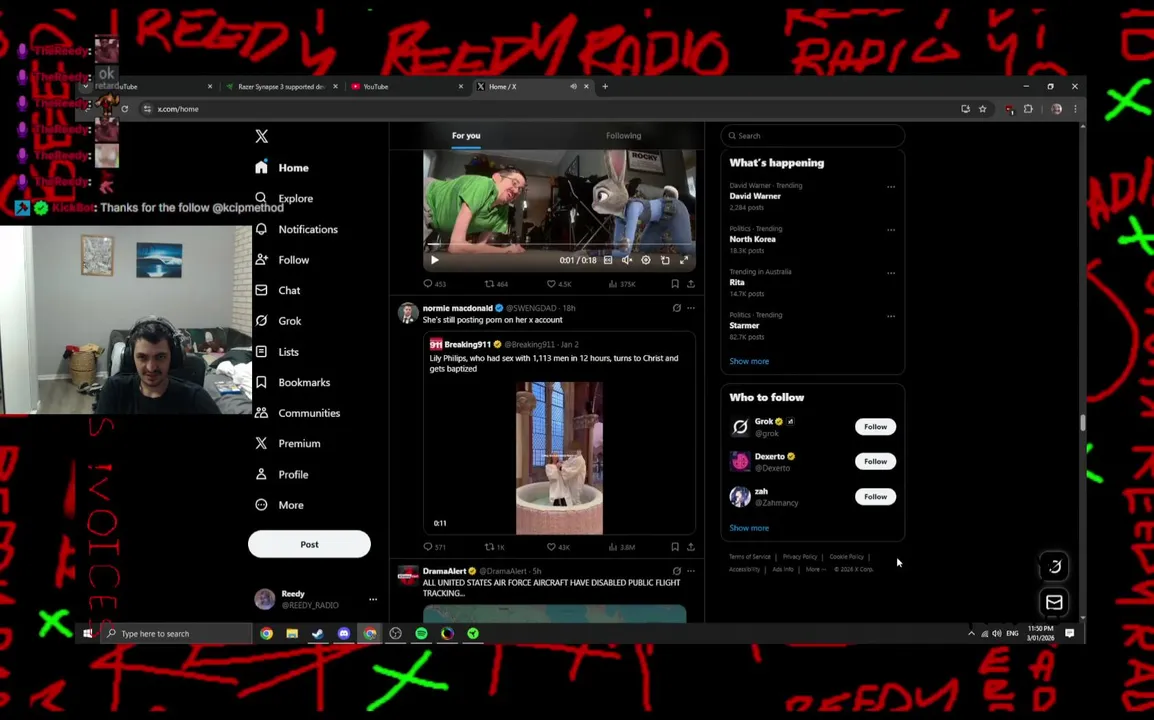This screenshot has width=1154, height=720.
Task: Open more menu on normie macdonald's post
Action: (690, 308)
